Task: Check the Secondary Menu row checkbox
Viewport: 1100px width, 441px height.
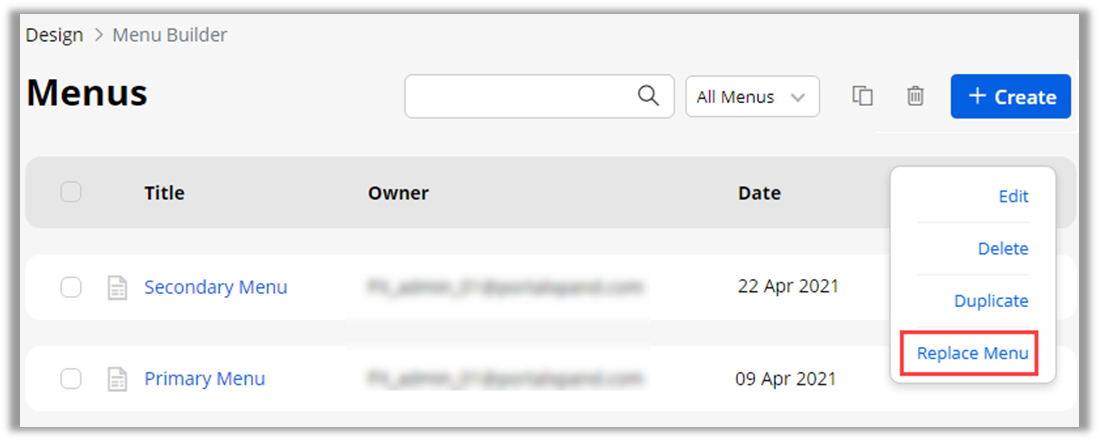Action: (x=71, y=288)
